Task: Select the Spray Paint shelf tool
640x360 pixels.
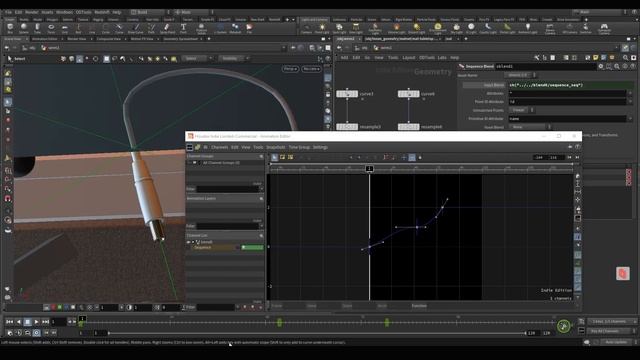Action: (x=167, y=28)
